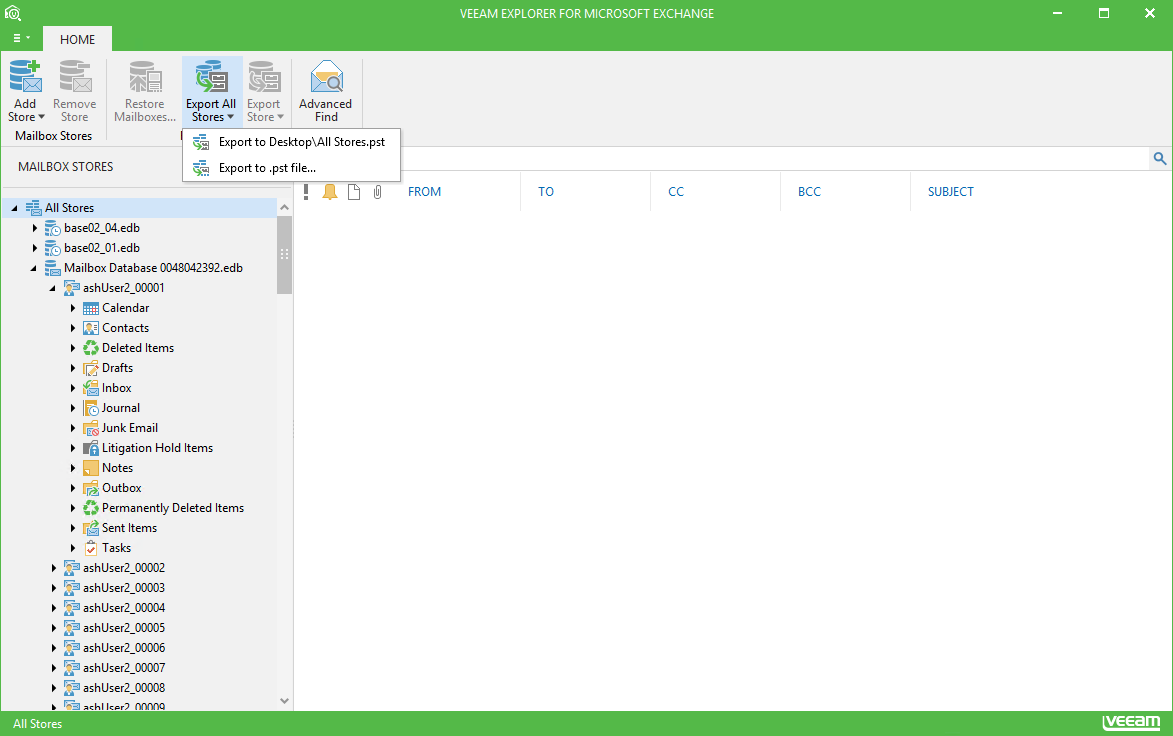Switch to the HOME ribbon tab
The width and height of the screenshot is (1173, 736).
pos(78,39)
